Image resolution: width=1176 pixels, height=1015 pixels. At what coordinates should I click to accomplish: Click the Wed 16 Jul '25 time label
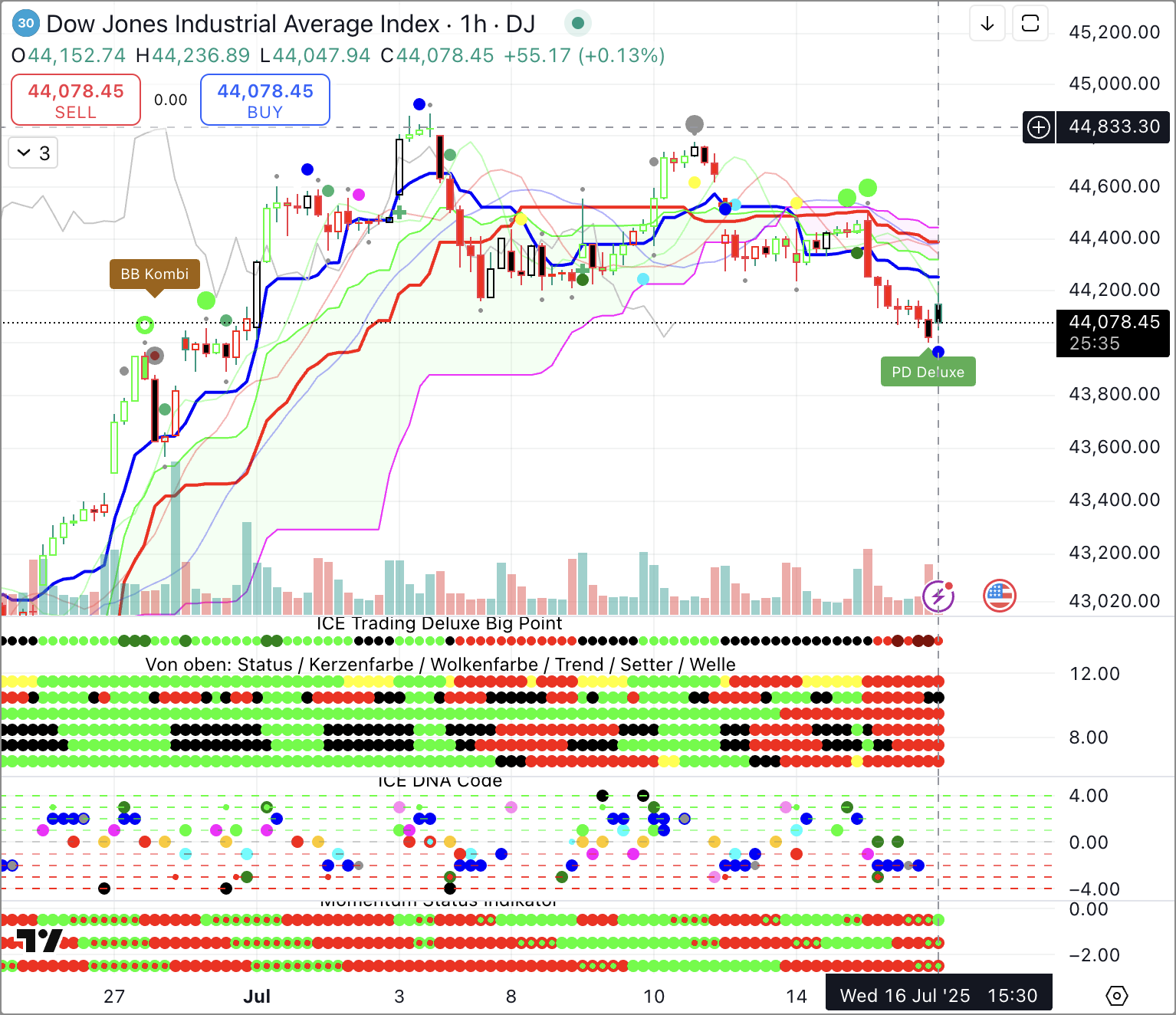[x=938, y=996]
